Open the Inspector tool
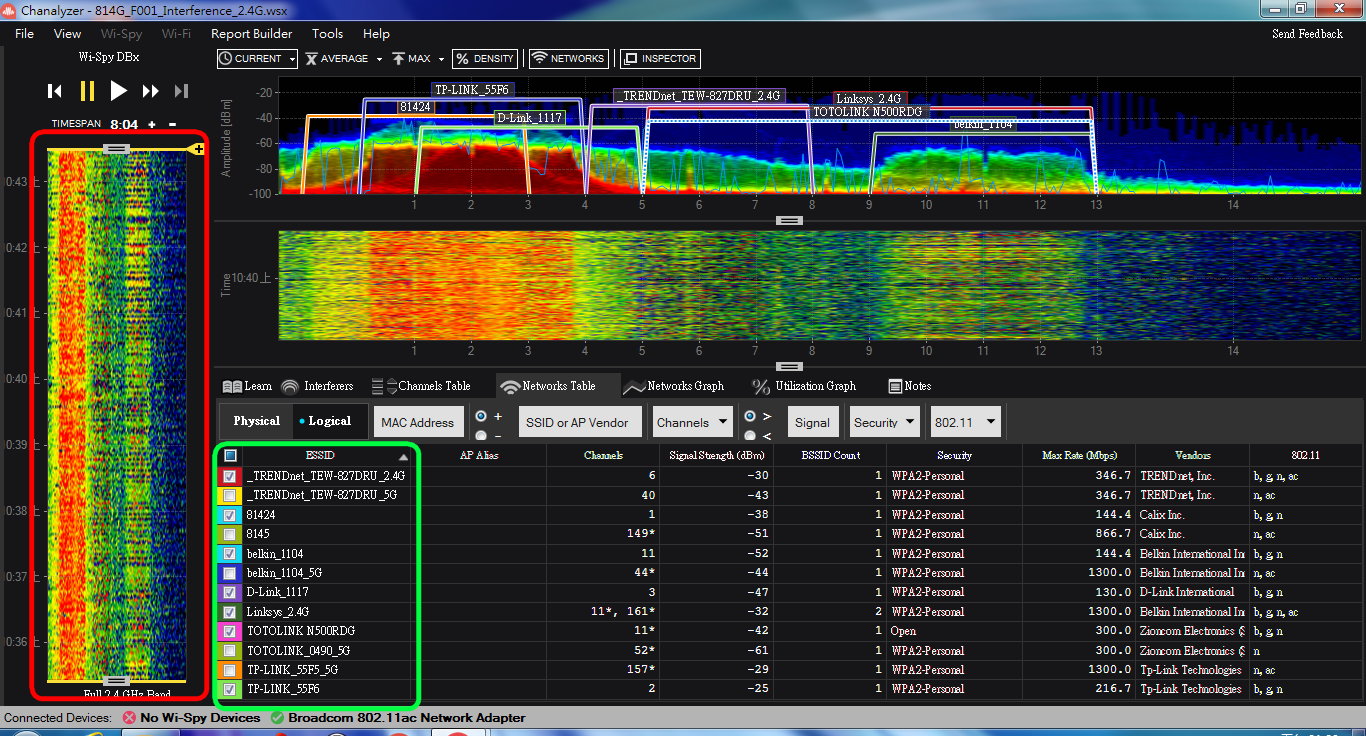Viewport: 1366px width, 736px height. tap(660, 59)
